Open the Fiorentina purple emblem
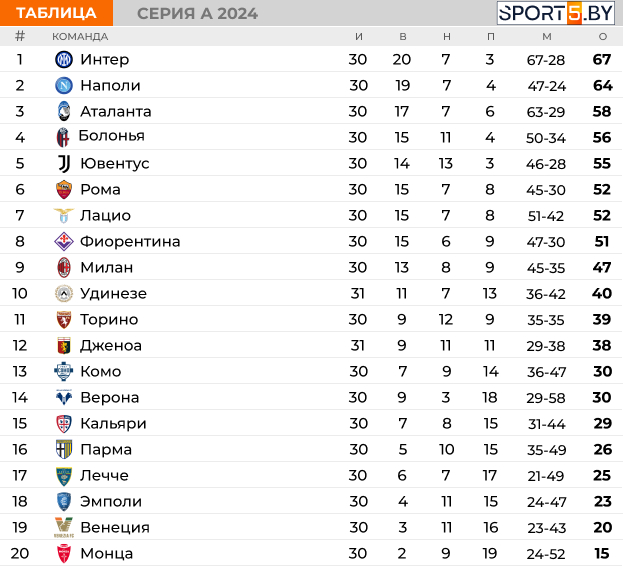 click(64, 241)
